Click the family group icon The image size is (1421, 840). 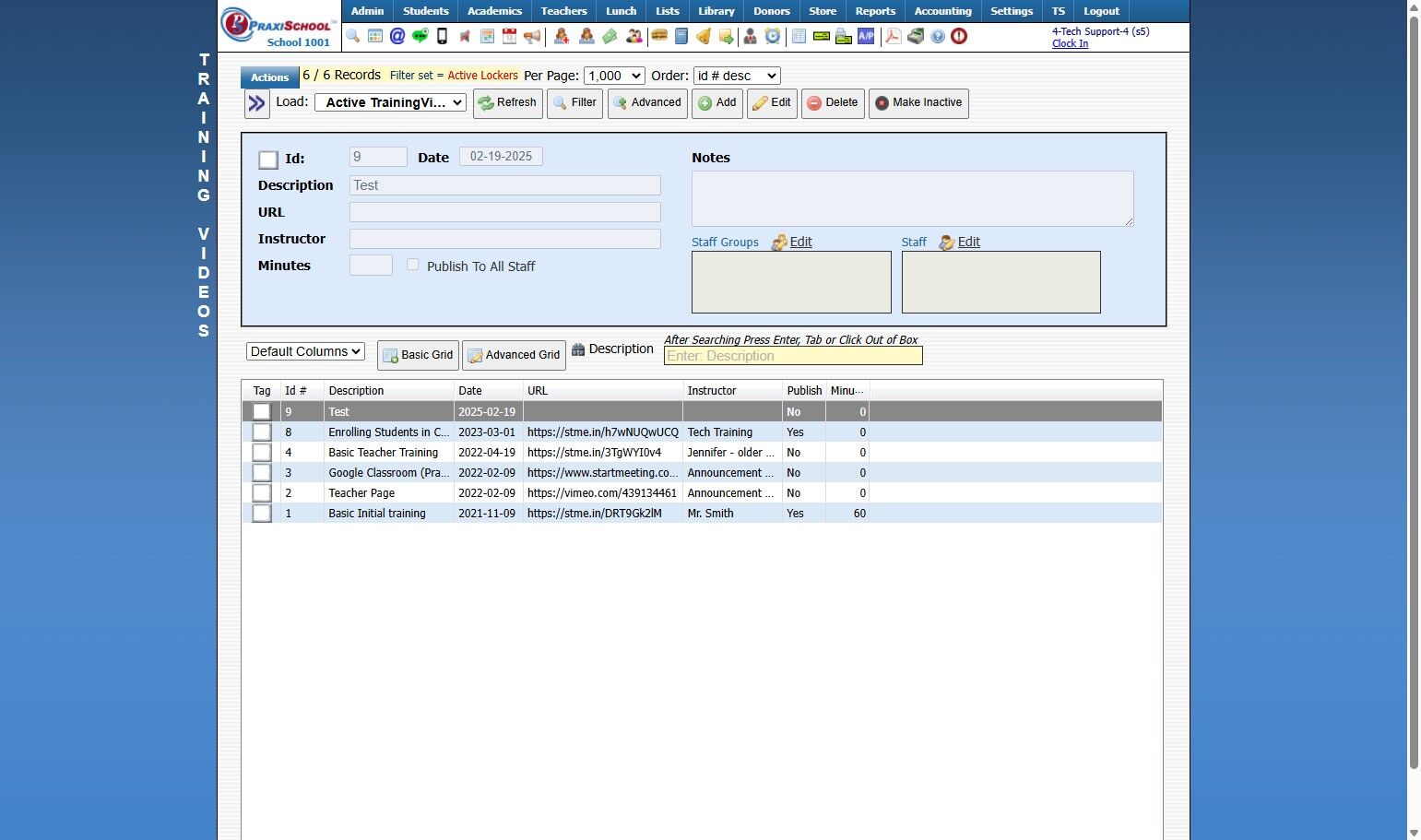pos(634,36)
